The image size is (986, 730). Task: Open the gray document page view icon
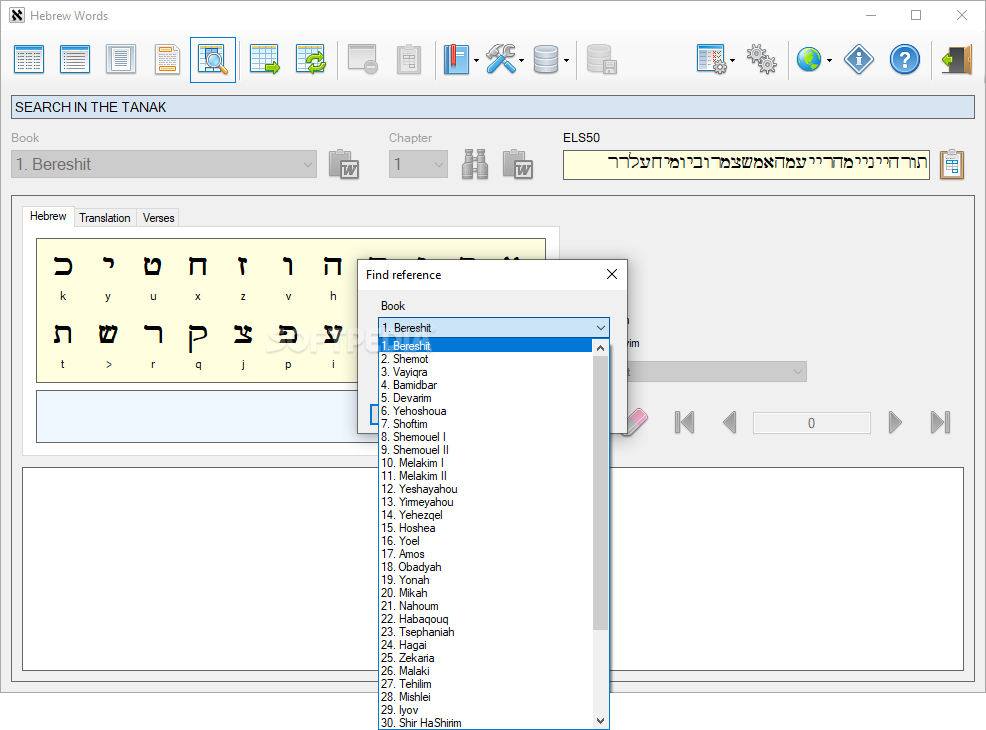[121, 60]
